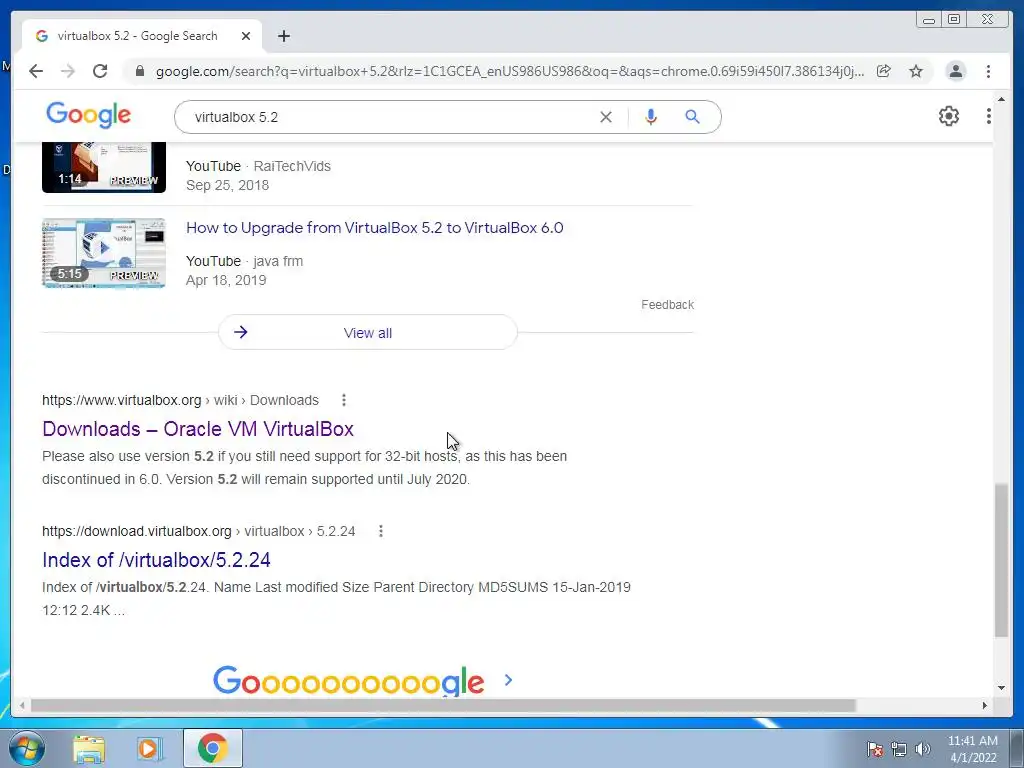Click the https://www.virtualbox.org breadcrumb URL
Image resolution: width=1024 pixels, height=768 pixels.
[121, 400]
